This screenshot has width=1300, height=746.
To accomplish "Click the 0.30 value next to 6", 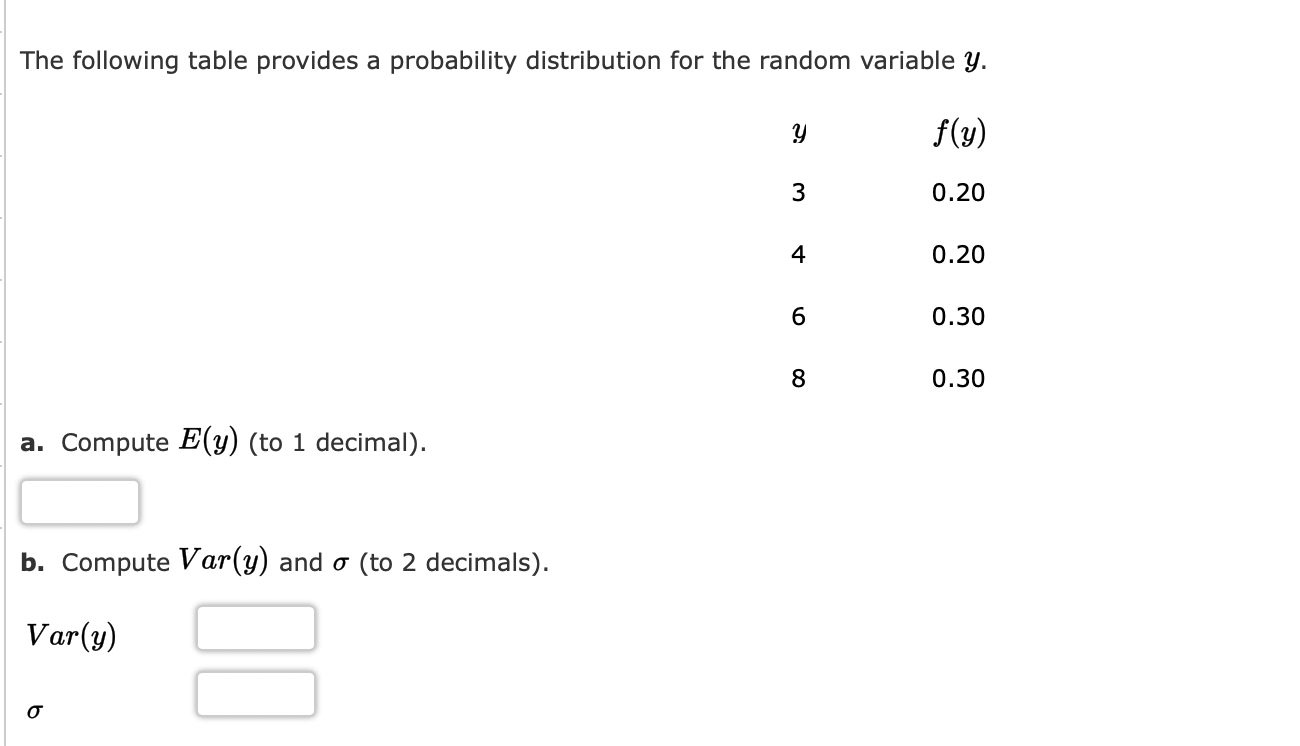I will pyautogui.click(x=957, y=317).
